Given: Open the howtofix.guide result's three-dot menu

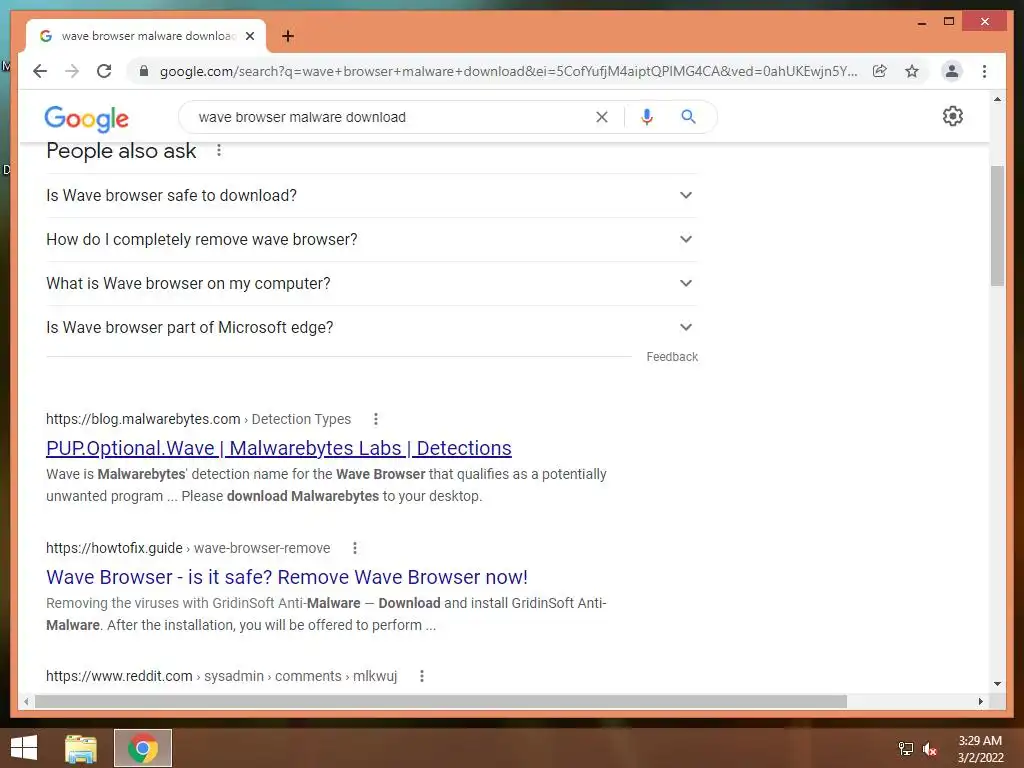Looking at the screenshot, I should click(x=355, y=548).
